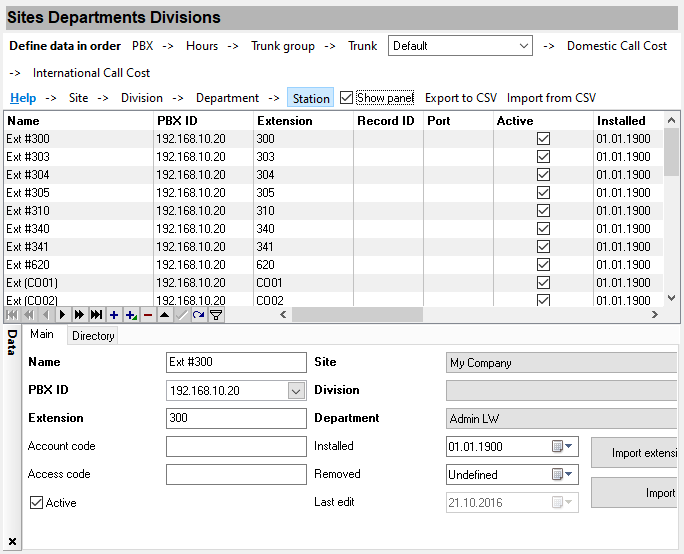684x554 pixels.
Task: Sort by the Extension column header
Action: click(x=303, y=120)
